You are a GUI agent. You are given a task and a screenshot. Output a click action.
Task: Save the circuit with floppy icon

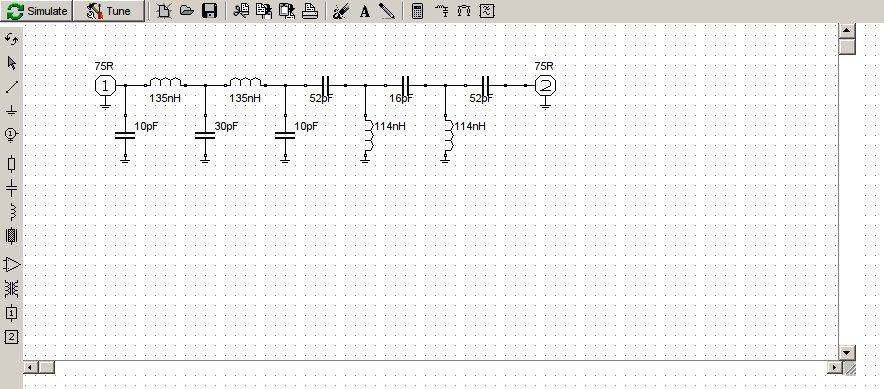coord(210,11)
